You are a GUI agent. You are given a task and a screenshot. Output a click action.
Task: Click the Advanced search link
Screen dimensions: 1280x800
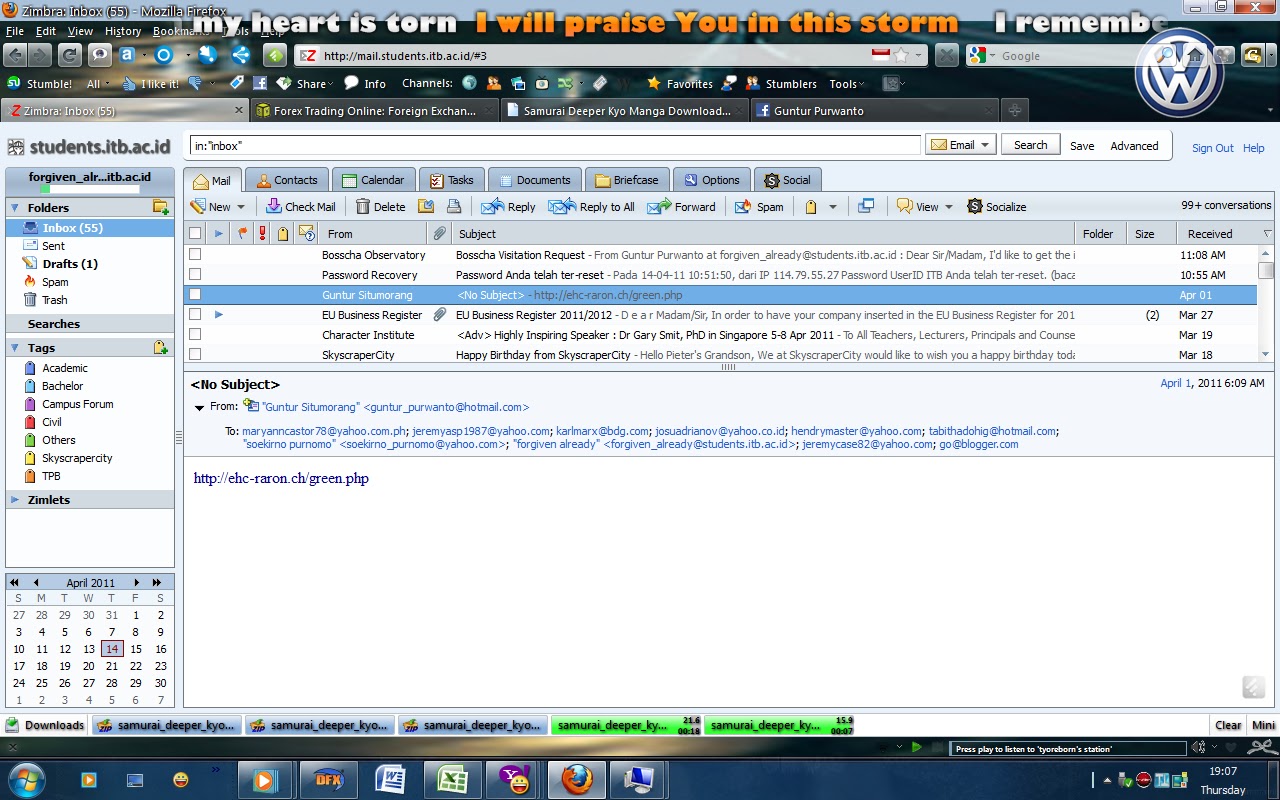point(1134,146)
